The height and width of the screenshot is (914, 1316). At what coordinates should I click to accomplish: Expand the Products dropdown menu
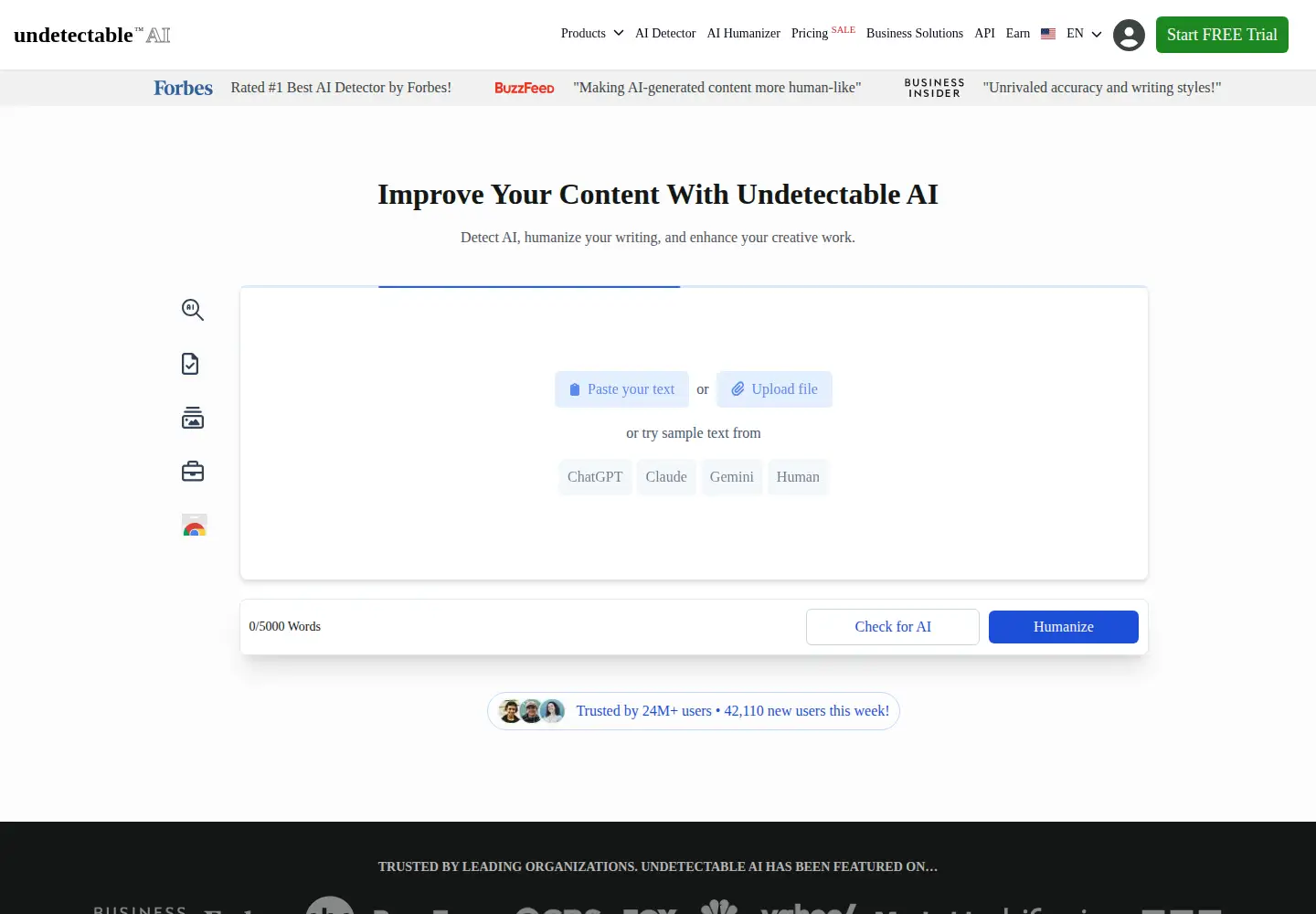[592, 33]
